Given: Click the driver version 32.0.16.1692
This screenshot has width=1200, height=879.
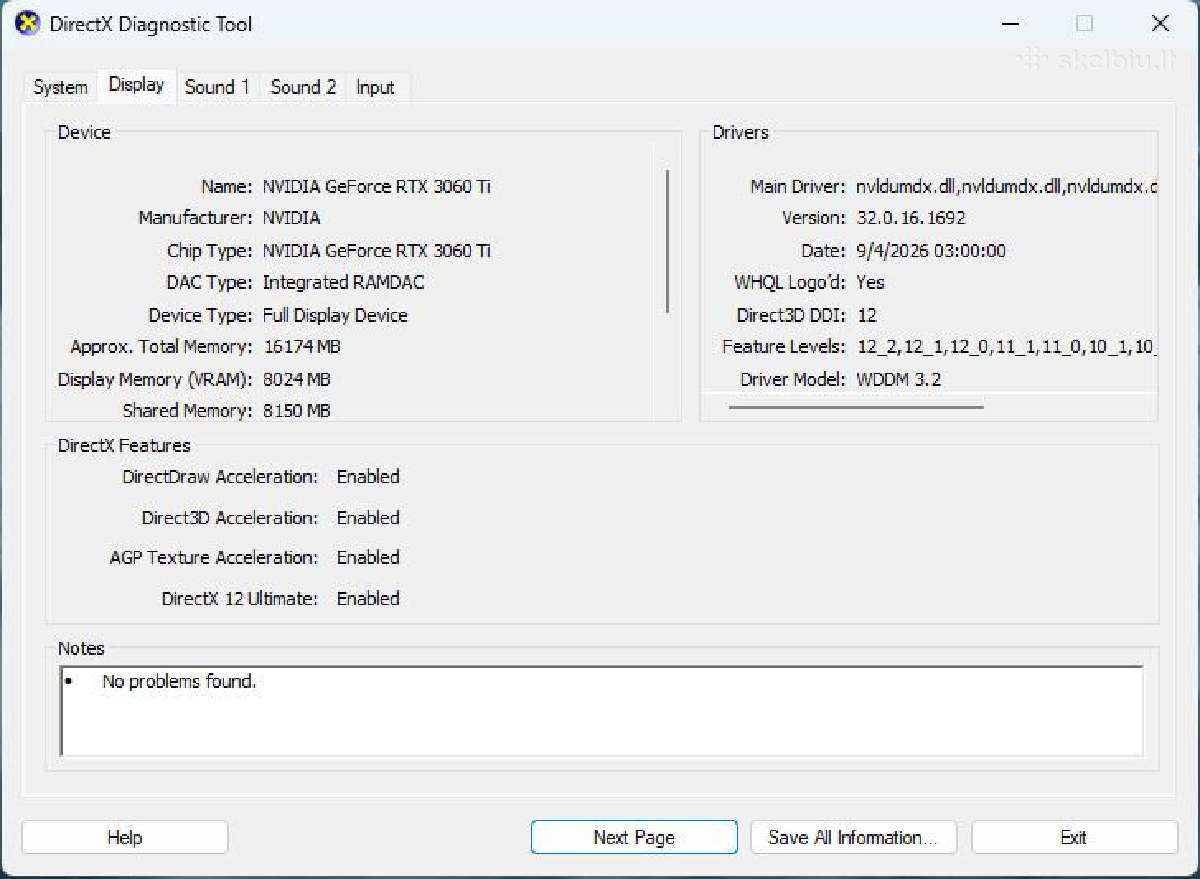Looking at the screenshot, I should tap(911, 218).
